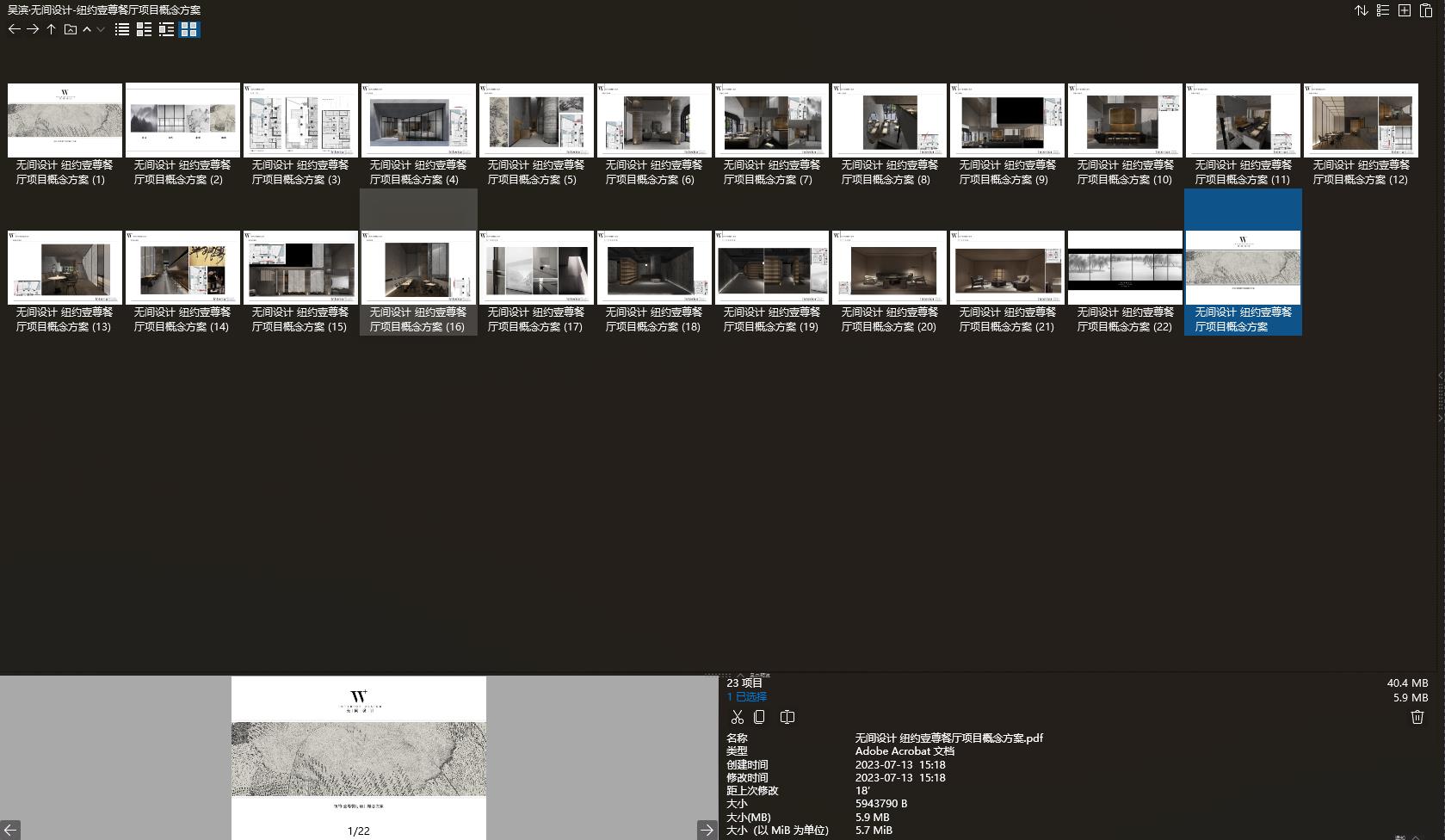Go back to the previous folder

(x=14, y=29)
